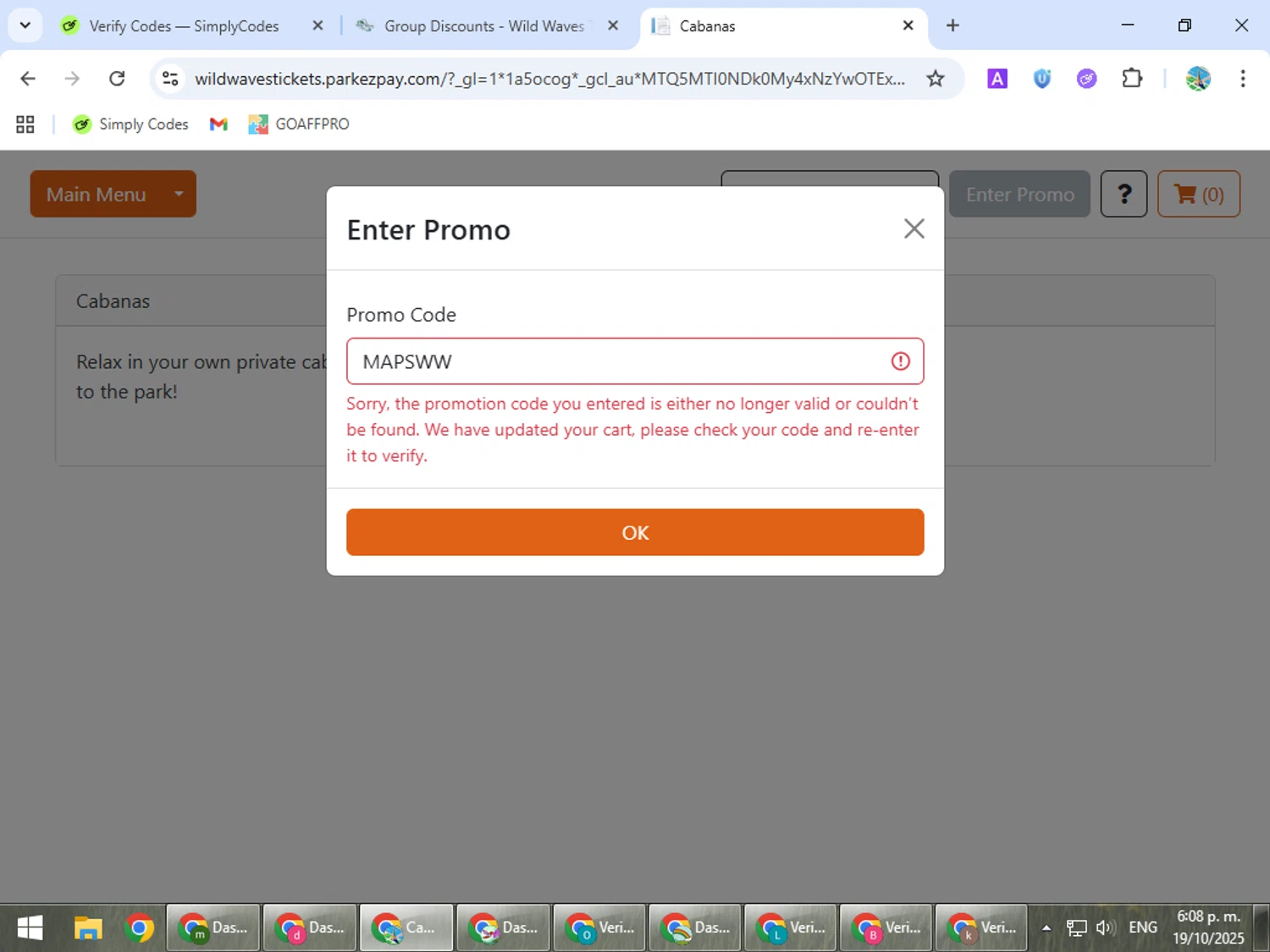Open the GOAFFPRO bookmark
Screen dimensions: 1270x952
[299, 124]
